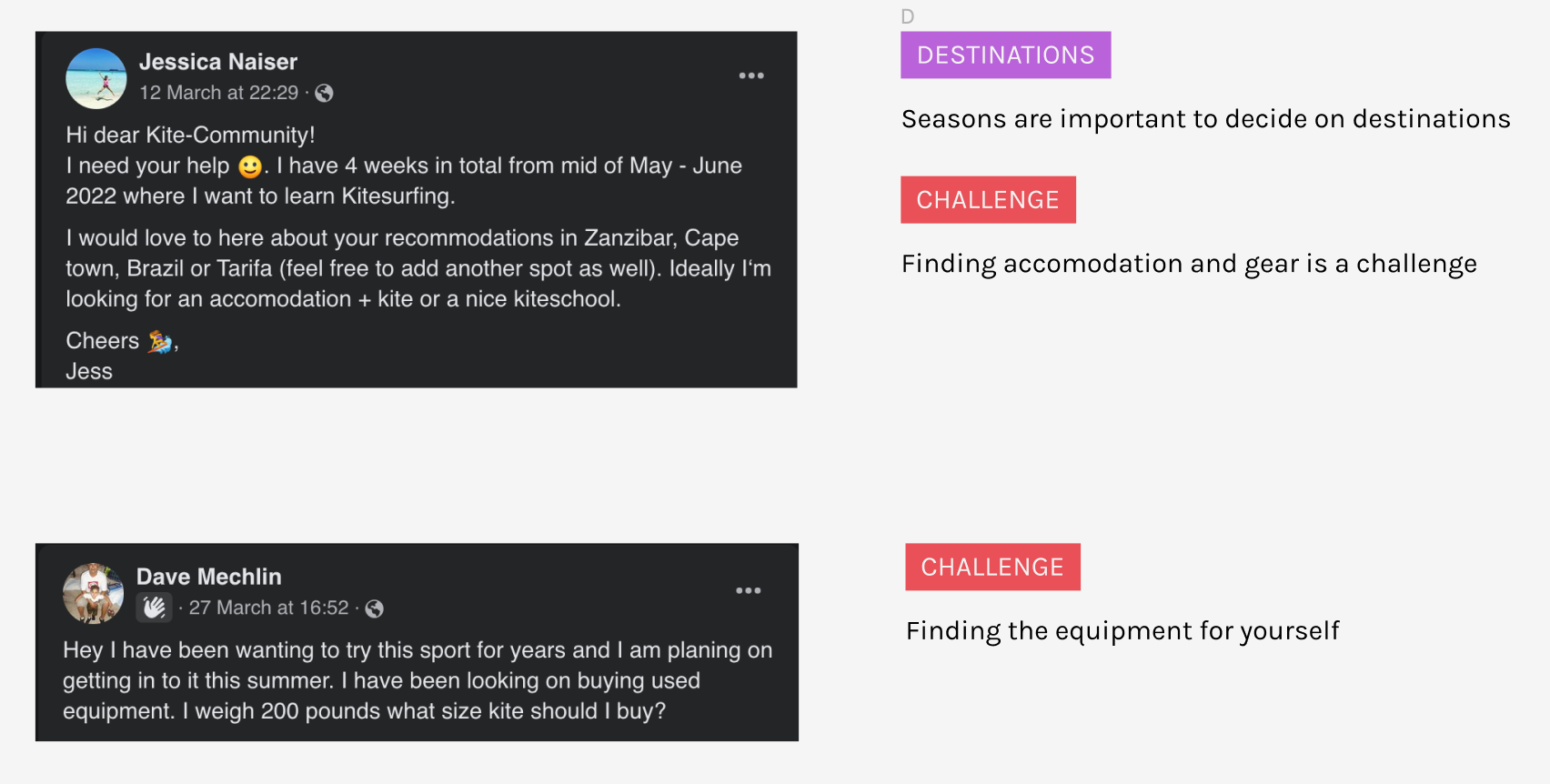This screenshot has width=1550, height=784.
Task: Select the CHALLENGE tag above the equipment note
Action: [992, 568]
